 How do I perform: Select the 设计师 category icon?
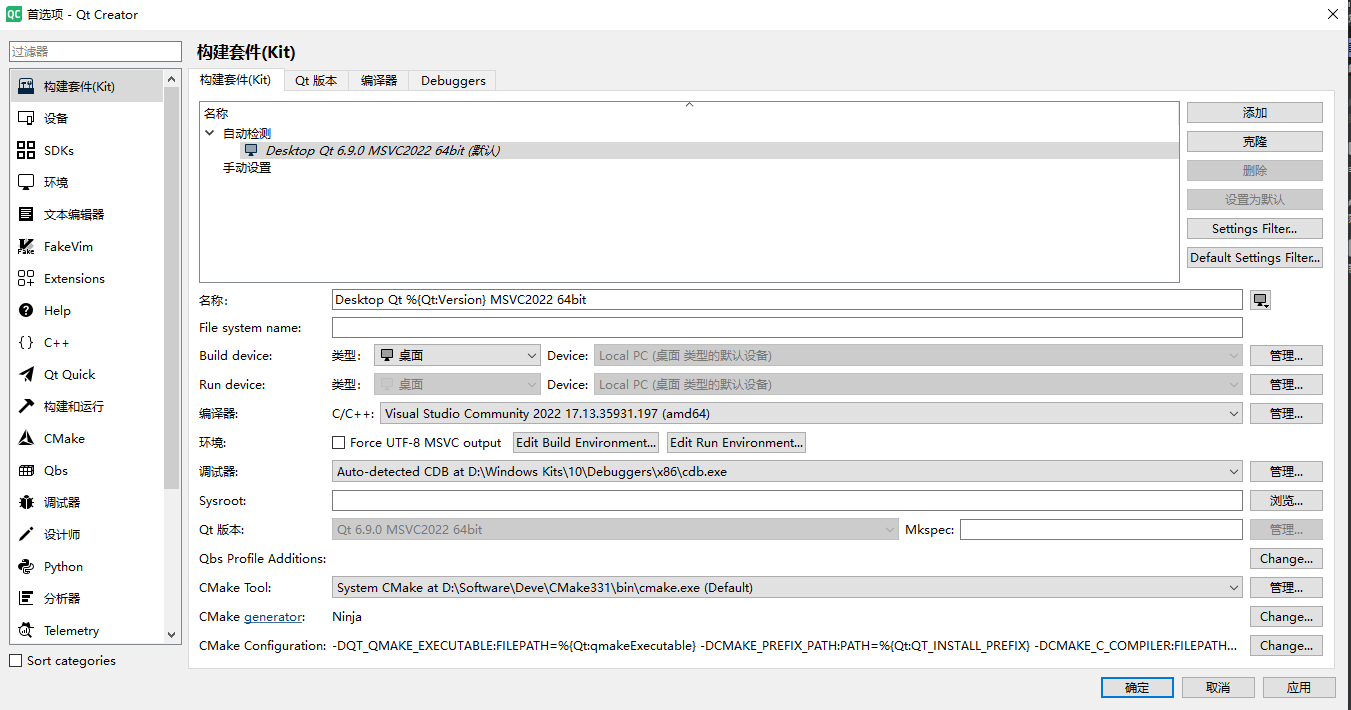click(26, 534)
